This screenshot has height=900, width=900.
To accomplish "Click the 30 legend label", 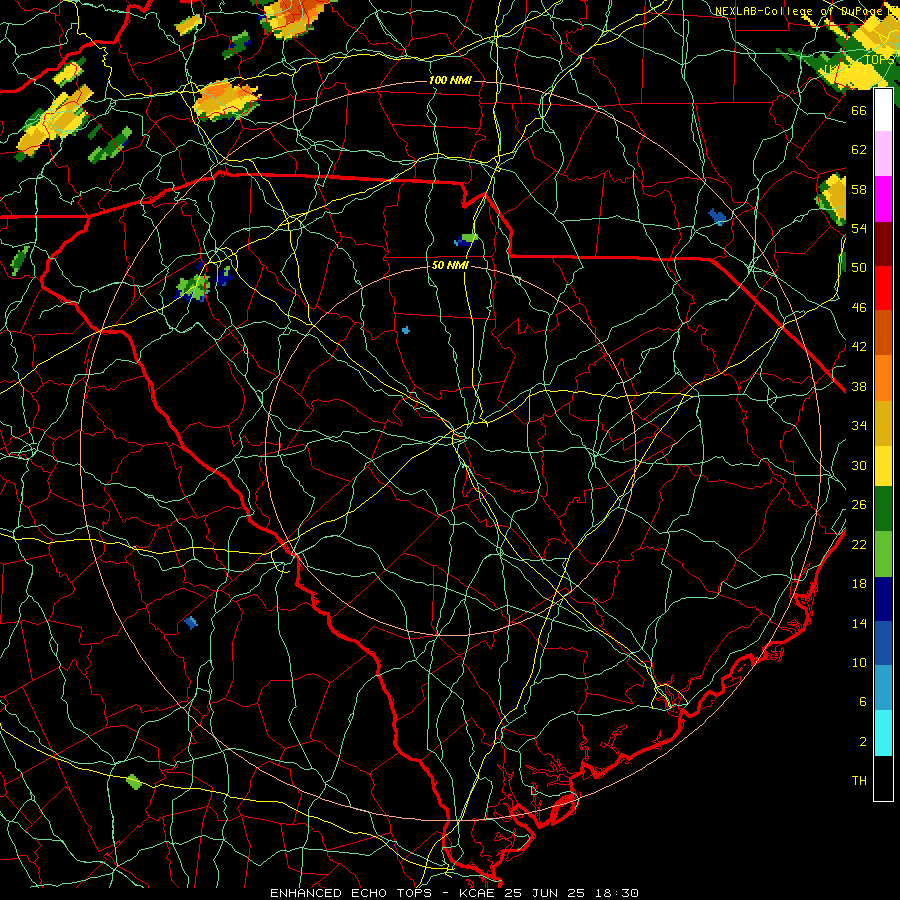I will (x=859, y=465).
